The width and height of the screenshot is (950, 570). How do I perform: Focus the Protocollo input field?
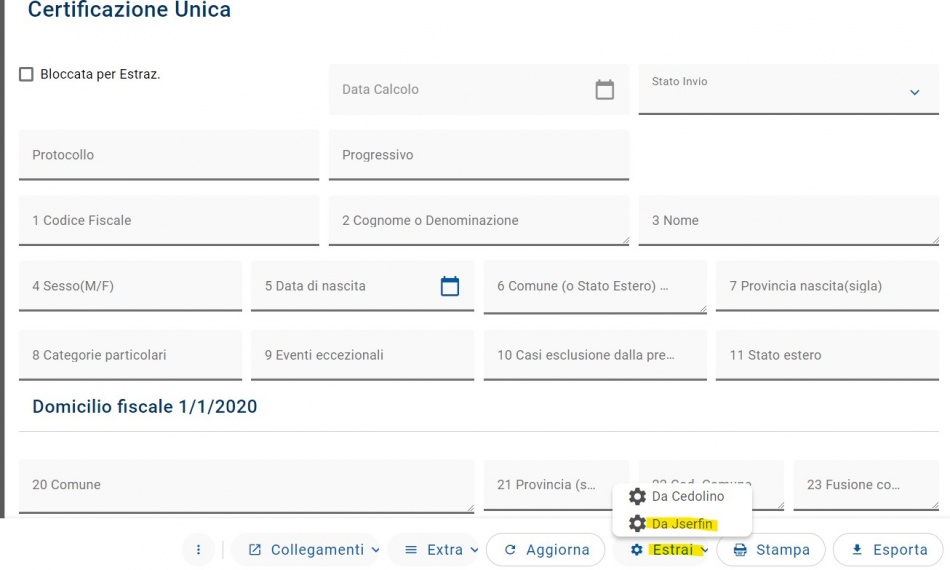(x=168, y=154)
